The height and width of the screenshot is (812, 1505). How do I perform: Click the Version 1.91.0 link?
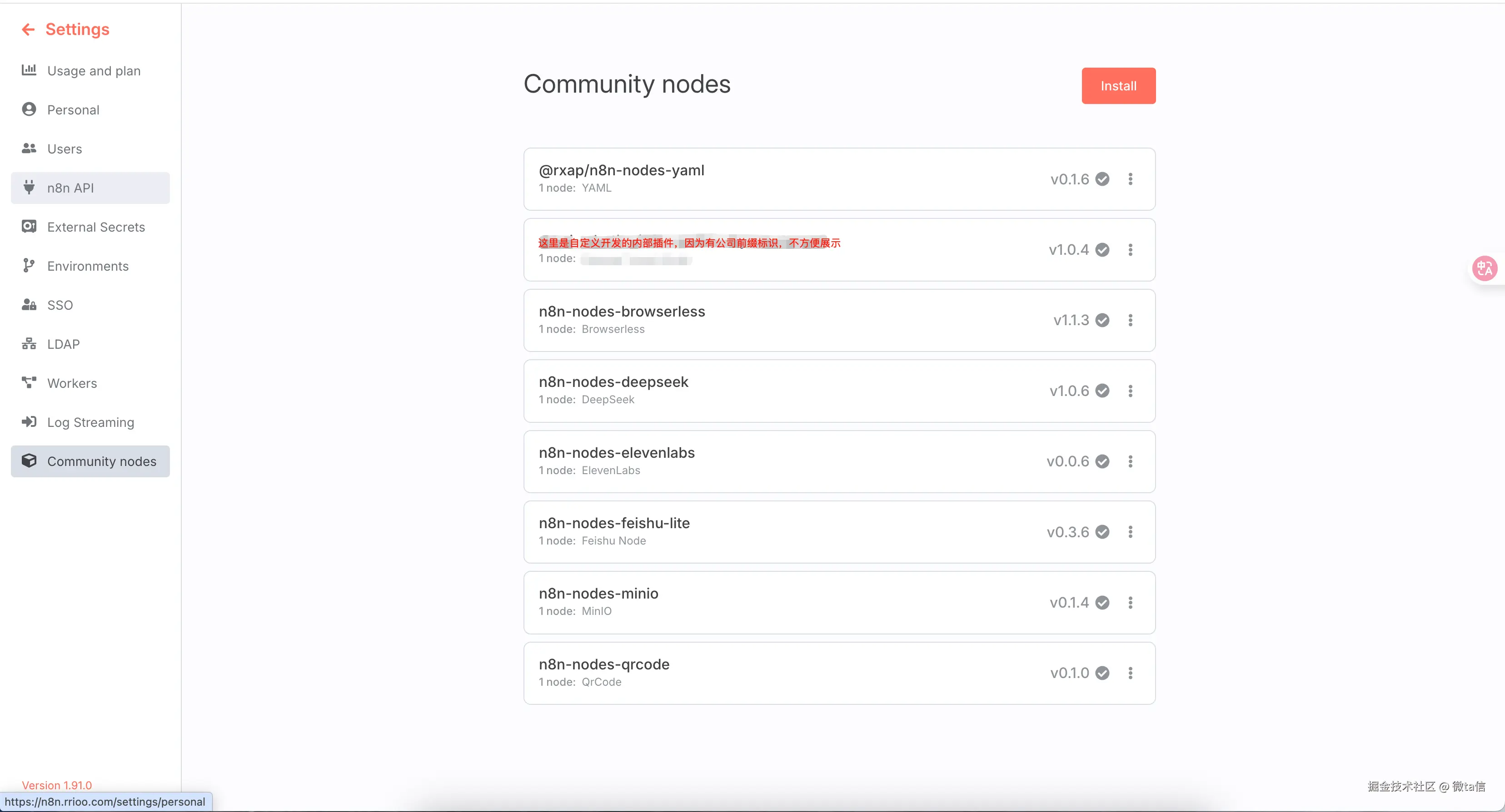click(x=57, y=785)
